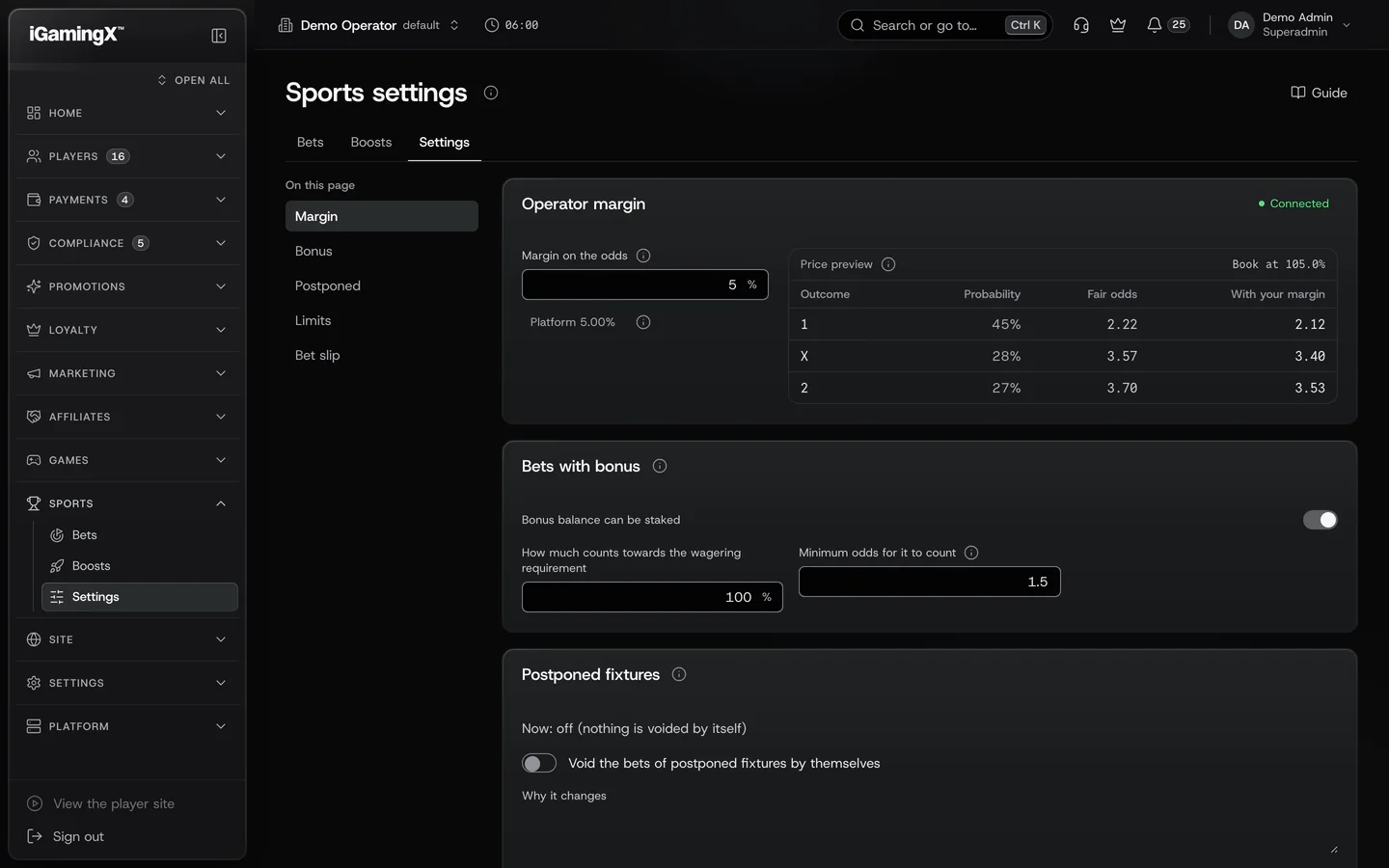Viewport: 1389px width, 868px height.
Task: Click info icon beside Postponed fixtures
Action: pos(679,674)
